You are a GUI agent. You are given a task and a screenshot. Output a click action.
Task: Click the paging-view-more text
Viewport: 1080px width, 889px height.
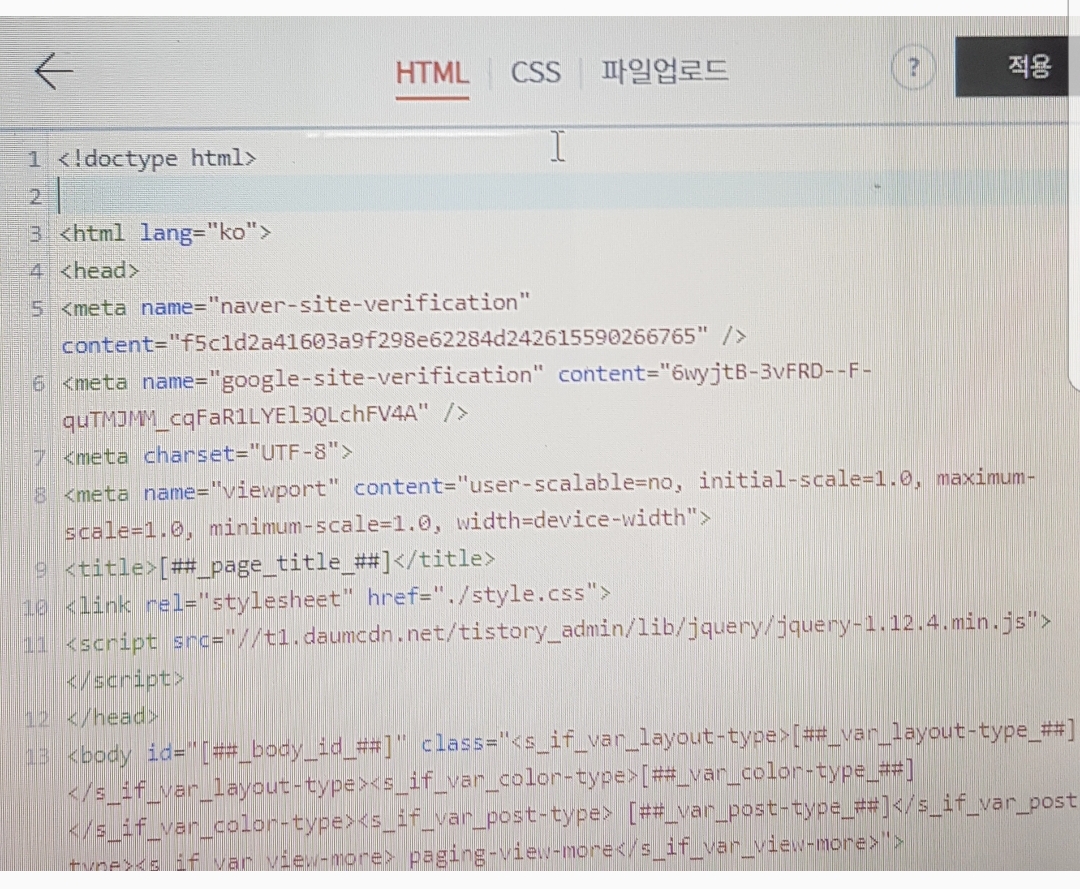click(511, 852)
